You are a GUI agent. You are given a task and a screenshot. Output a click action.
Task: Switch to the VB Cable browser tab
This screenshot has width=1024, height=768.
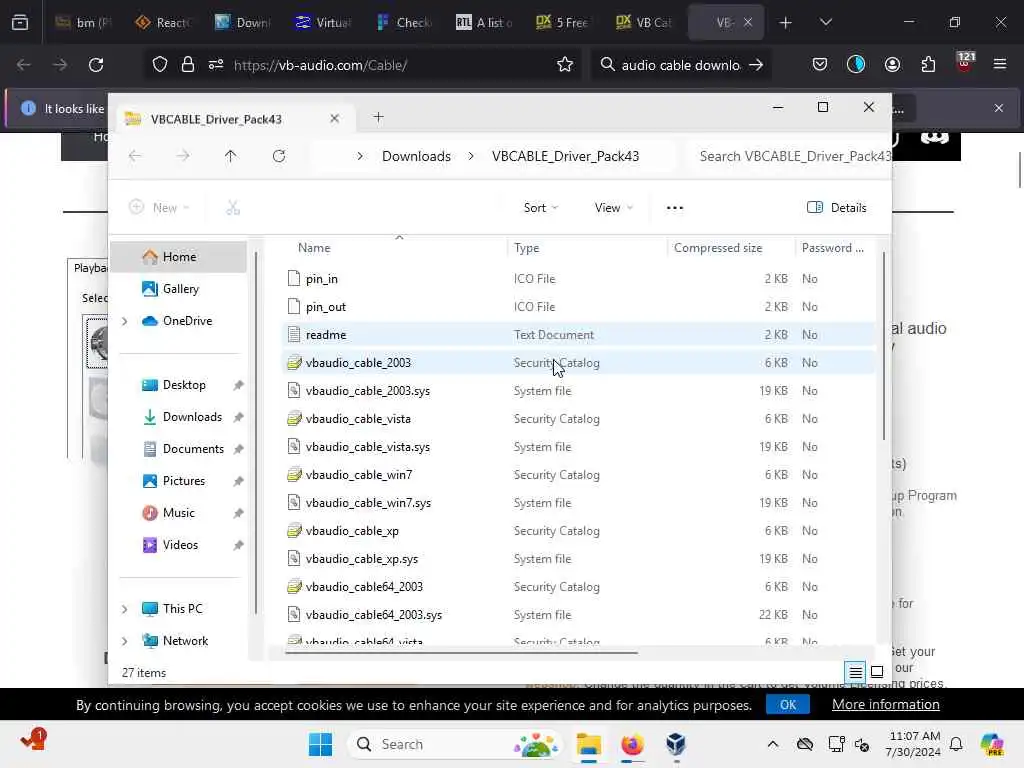644,23
